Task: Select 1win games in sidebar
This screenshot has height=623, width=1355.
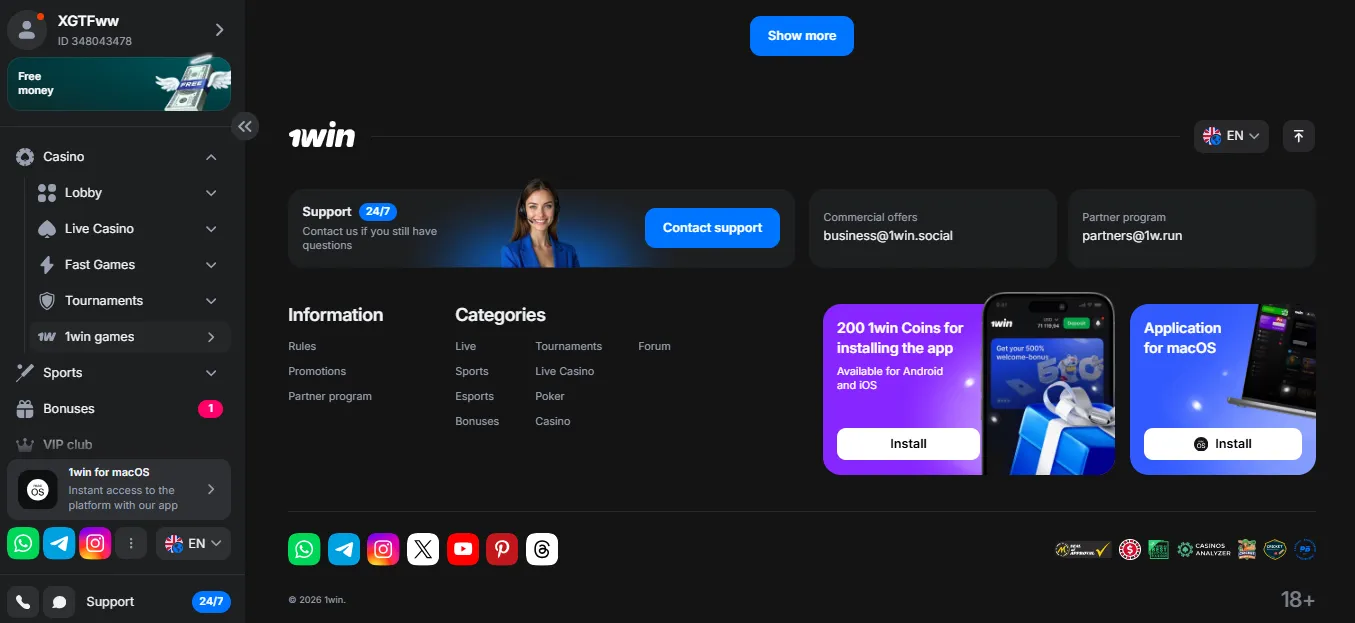Action: (100, 337)
